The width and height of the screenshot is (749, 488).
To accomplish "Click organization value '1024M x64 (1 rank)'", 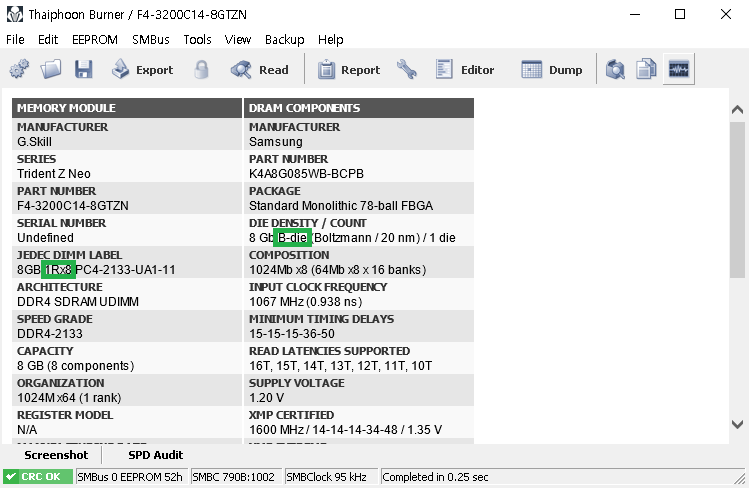I will (69, 398).
